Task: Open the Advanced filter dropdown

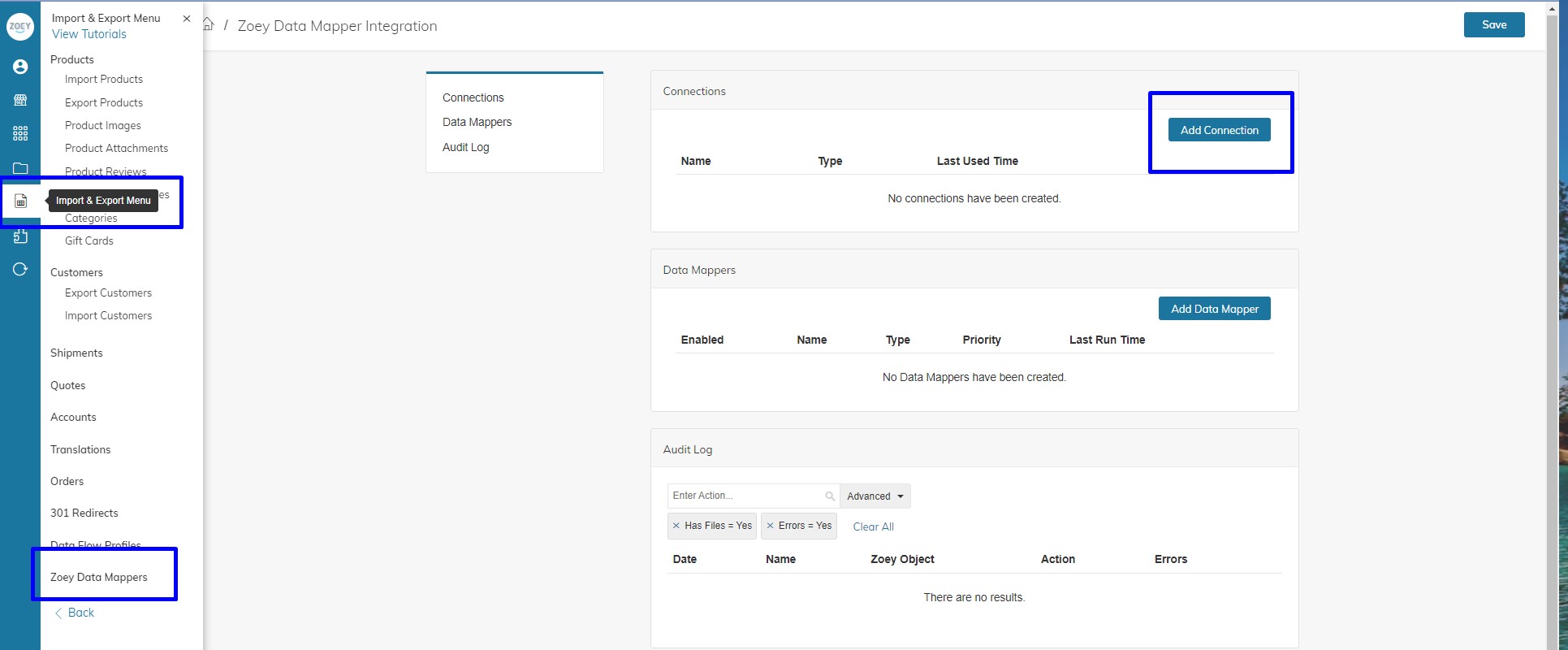Action: tap(875, 496)
